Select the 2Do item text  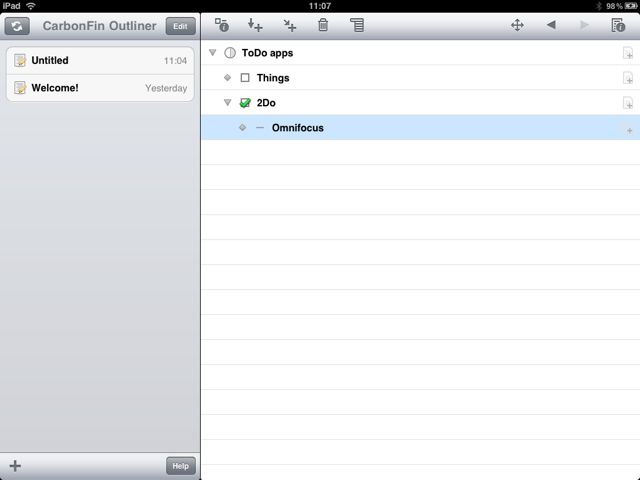(266, 103)
